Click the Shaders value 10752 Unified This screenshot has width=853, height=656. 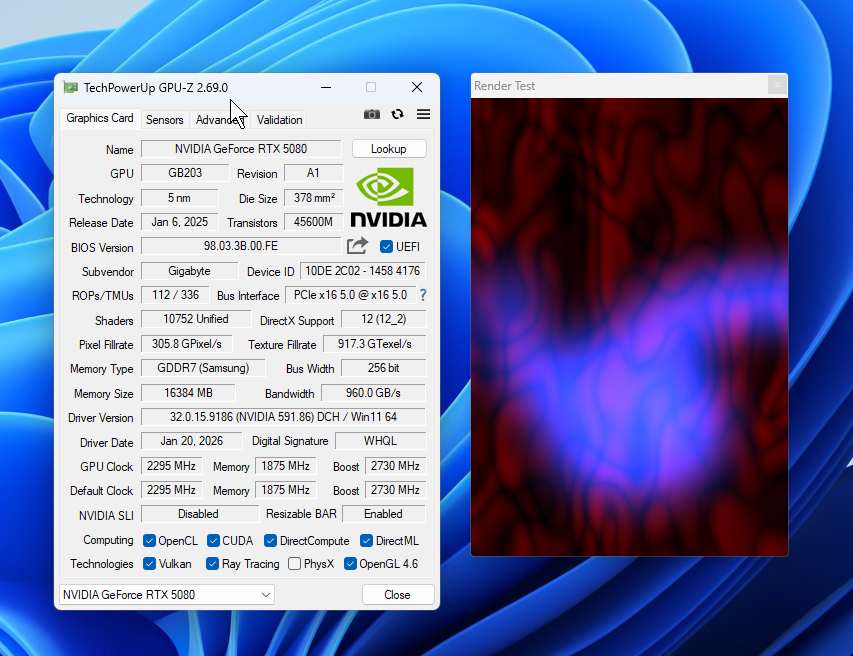click(x=196, y=319)
